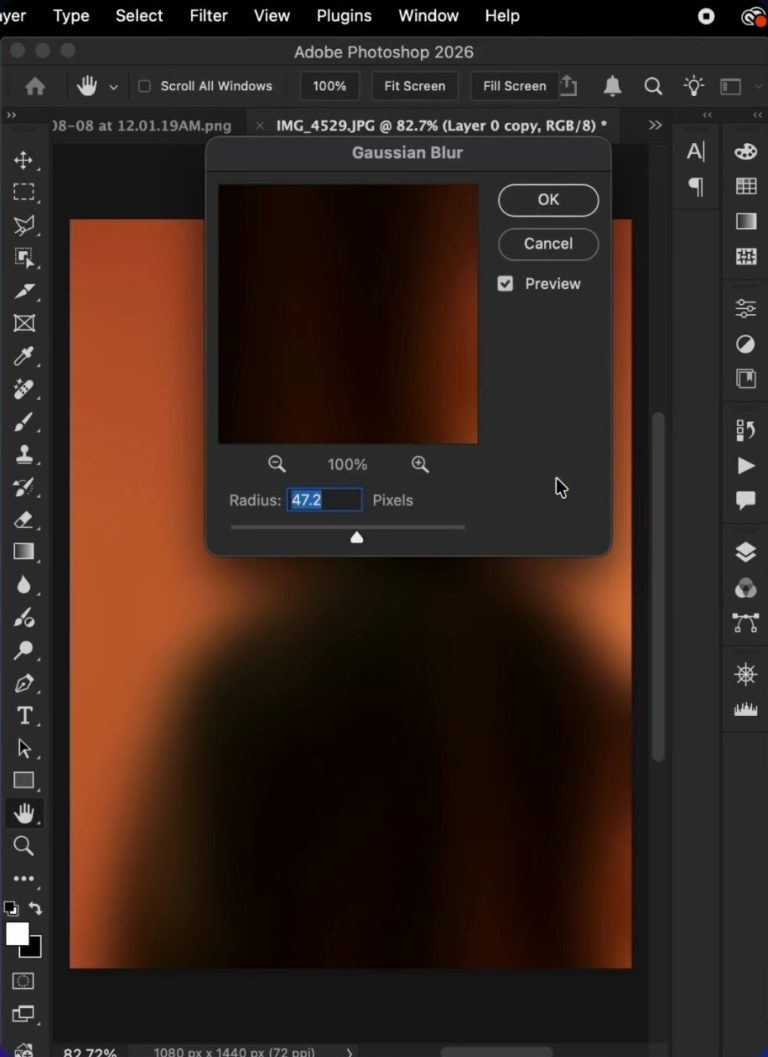Click the Home icon in options bar
This screenshot has width=768, height=1057.
[x=35, y=86]
